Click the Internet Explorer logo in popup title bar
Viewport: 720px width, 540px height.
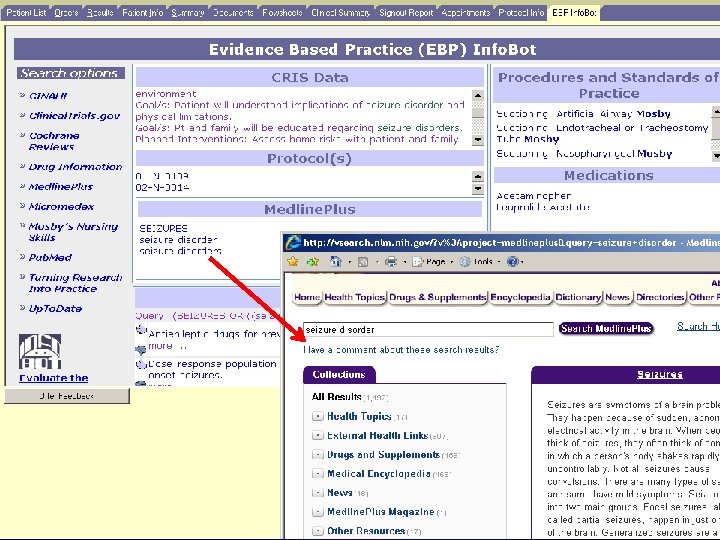coord(293,242)
